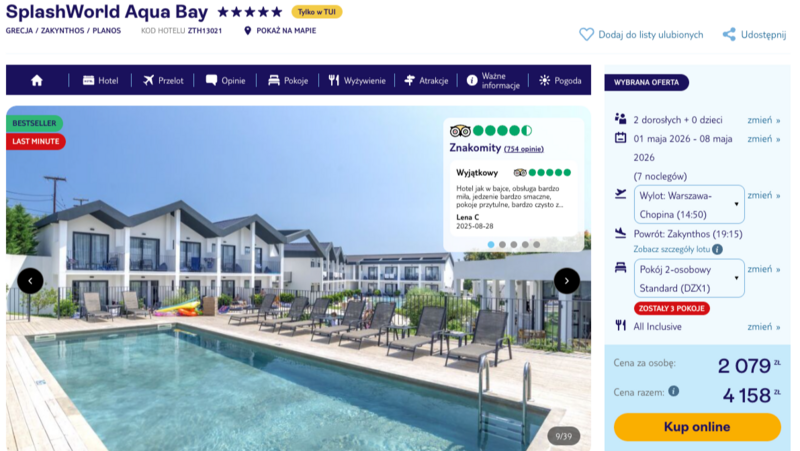Click the home icon in navigation bar
The image size is (800, 451).
(x=37, y=80)
